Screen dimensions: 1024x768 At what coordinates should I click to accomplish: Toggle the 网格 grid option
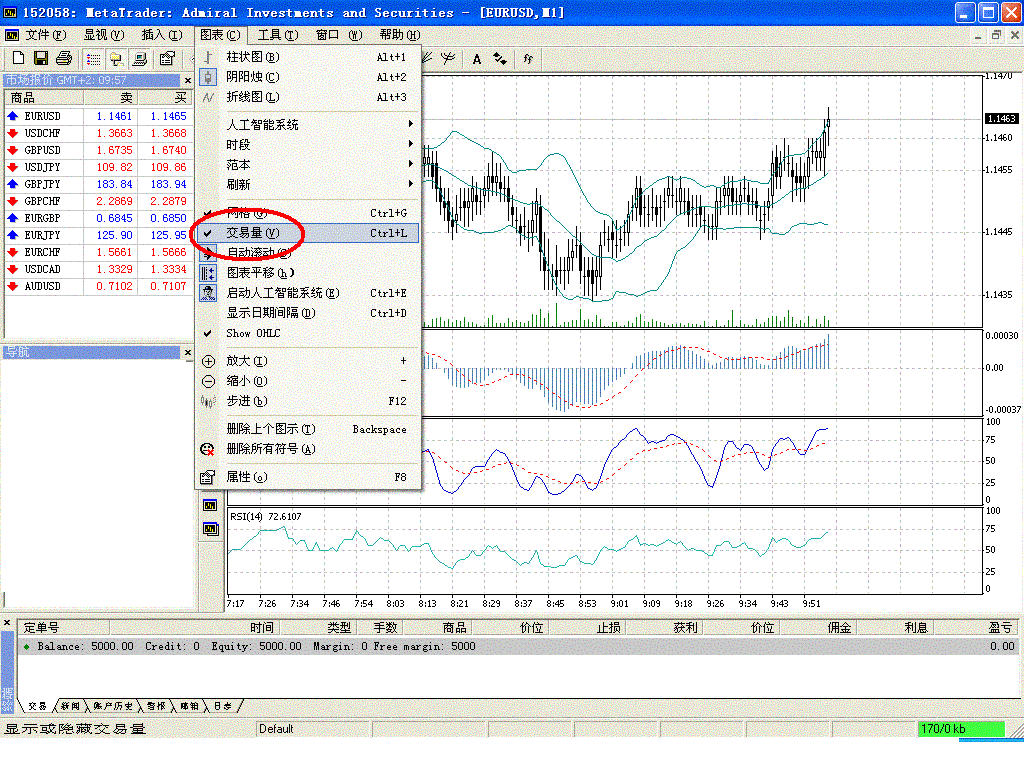308,213
